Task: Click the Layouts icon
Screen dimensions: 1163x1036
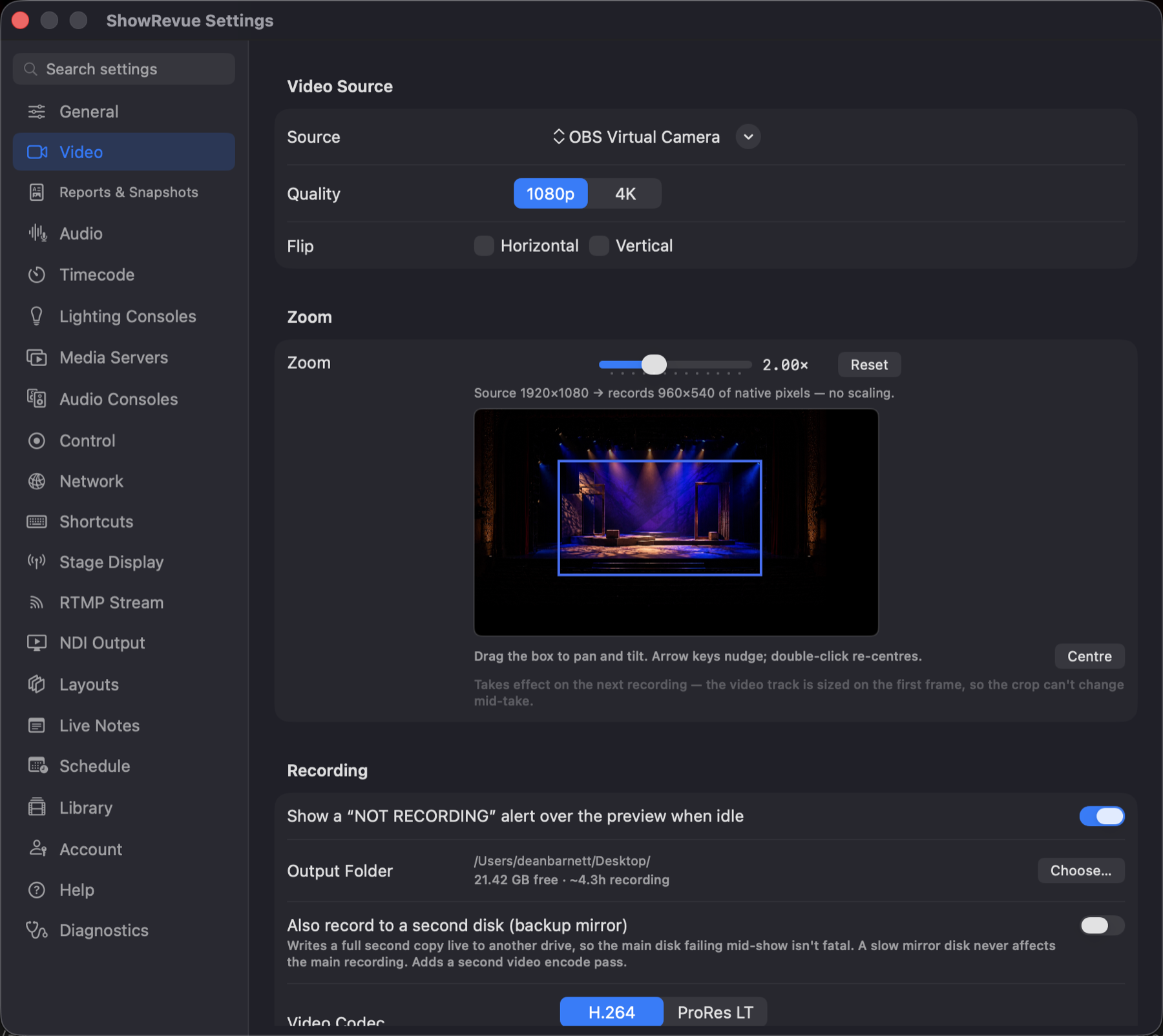Action: (37, 684)
